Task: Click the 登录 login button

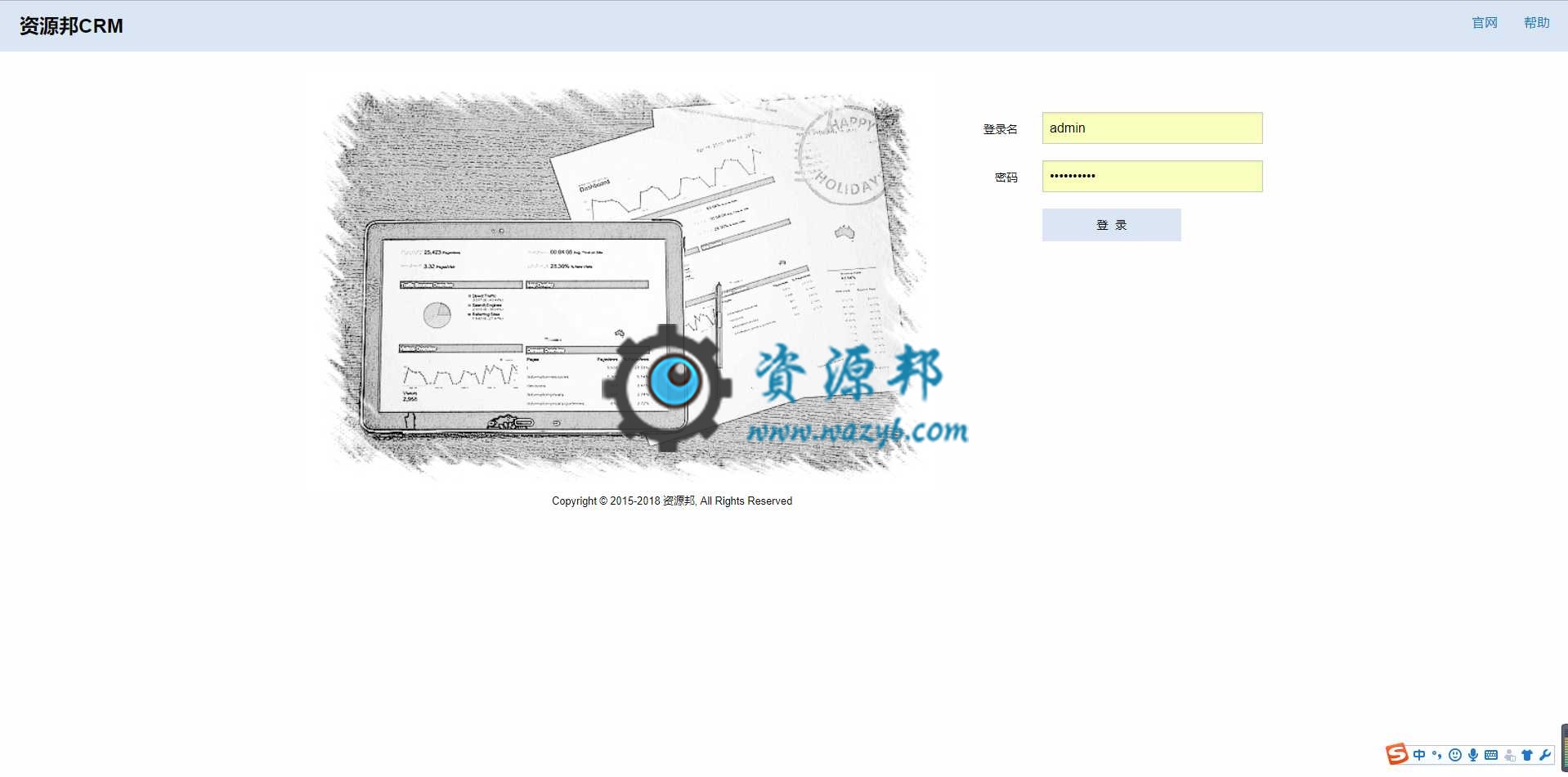Action: [1111, 225]
